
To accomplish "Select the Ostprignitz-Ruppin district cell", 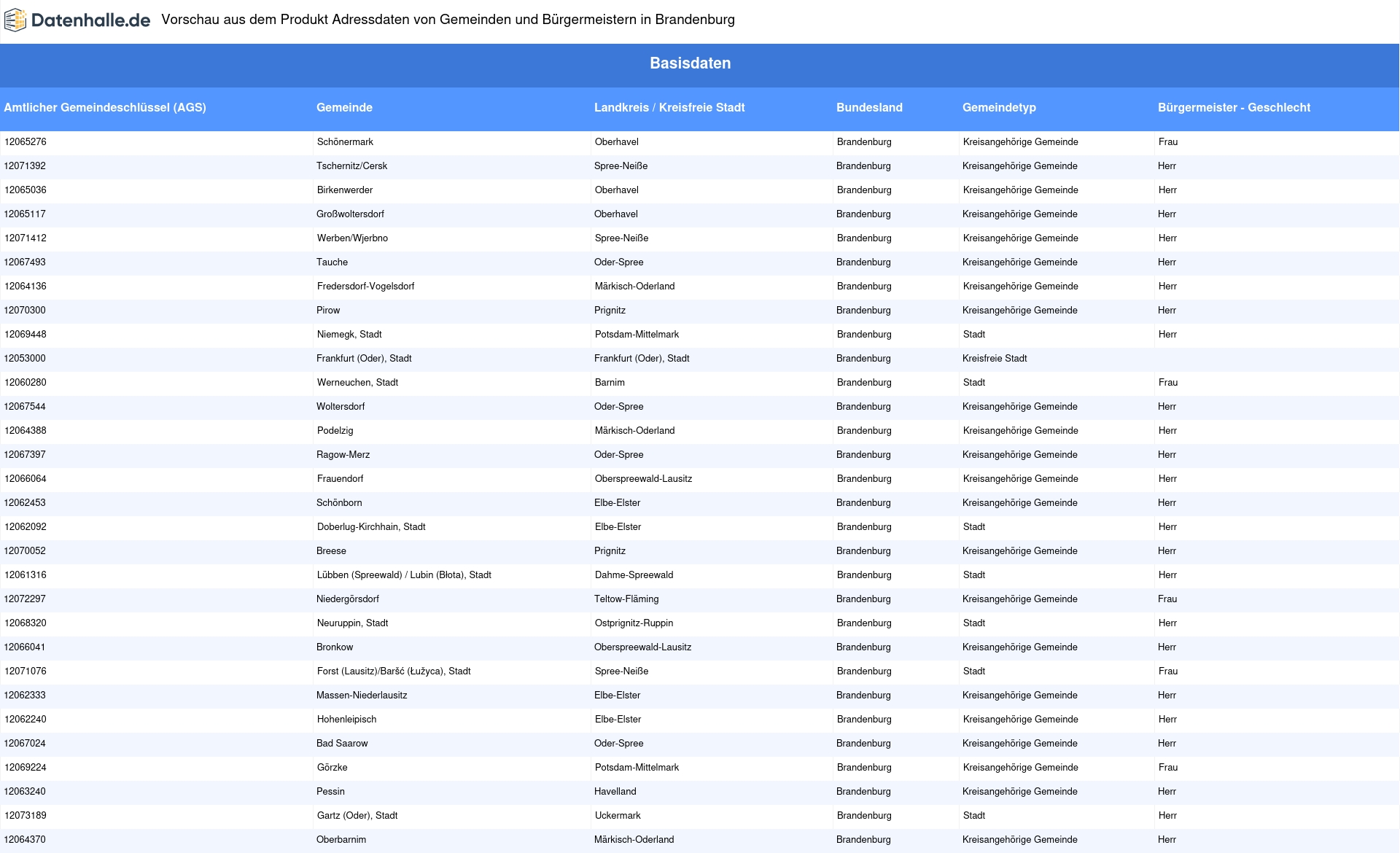I will 712,623.
